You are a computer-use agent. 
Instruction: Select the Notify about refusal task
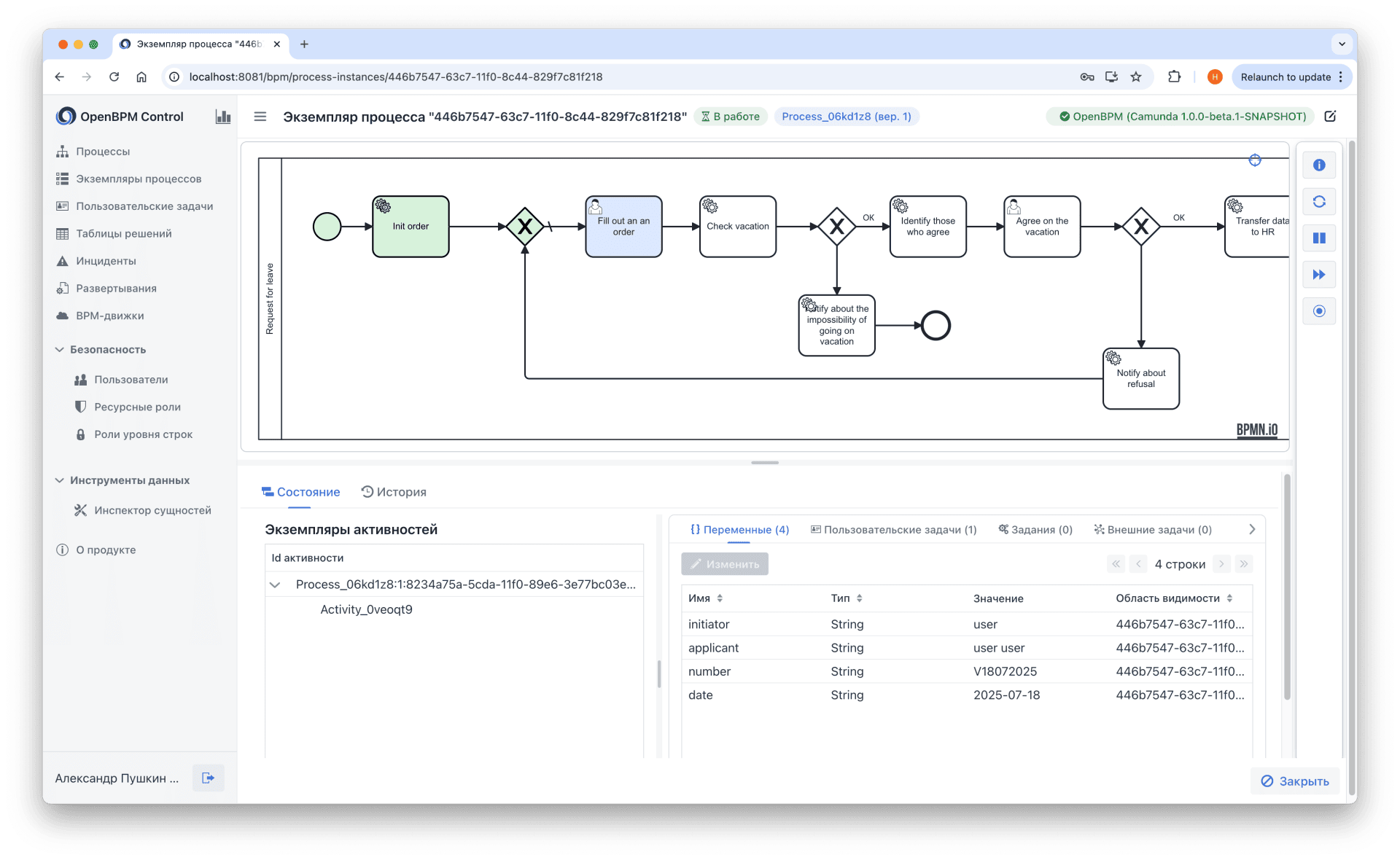(x=1141, y=379)
